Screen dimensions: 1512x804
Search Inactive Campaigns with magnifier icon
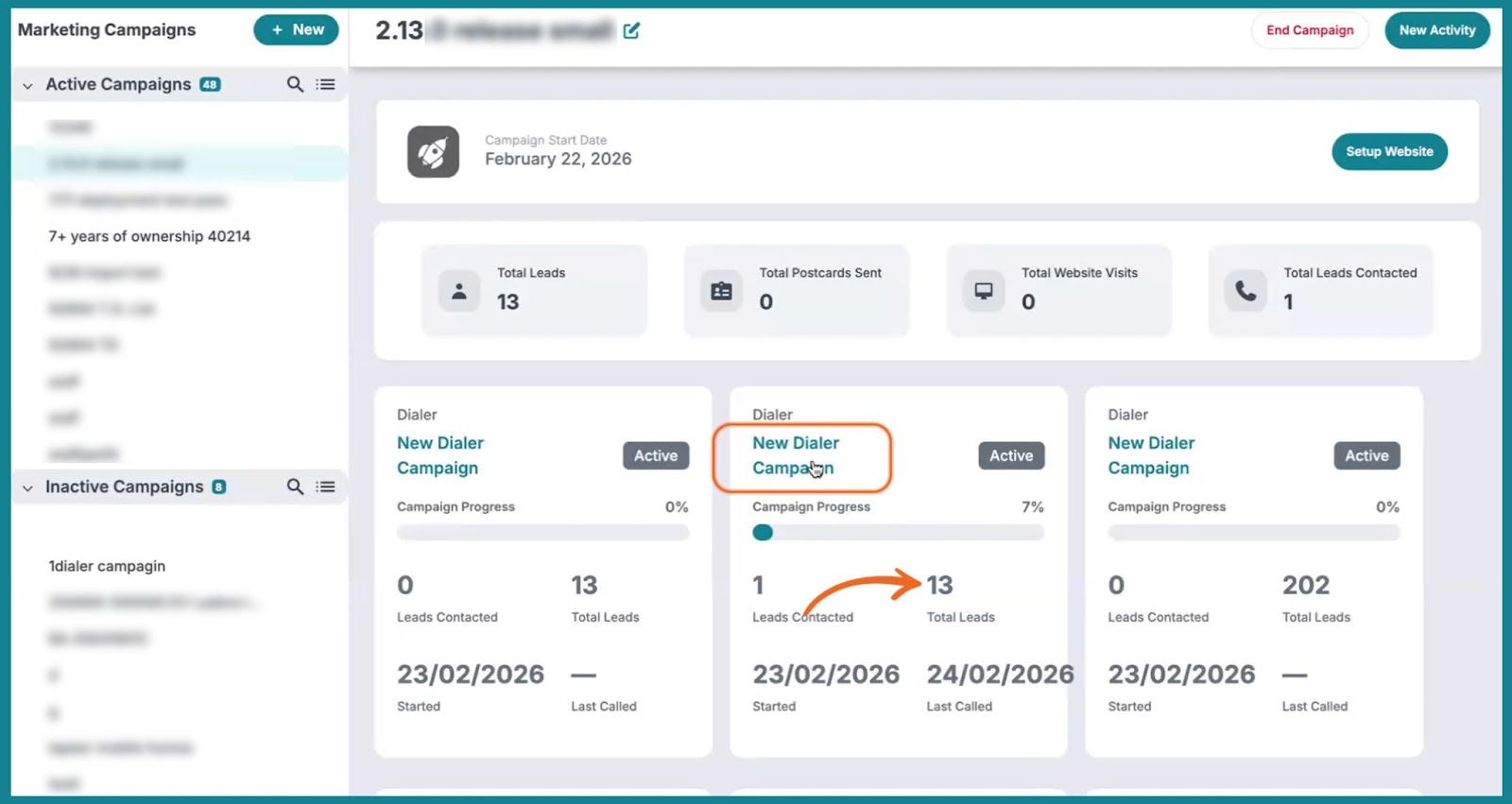click(295, 488)
